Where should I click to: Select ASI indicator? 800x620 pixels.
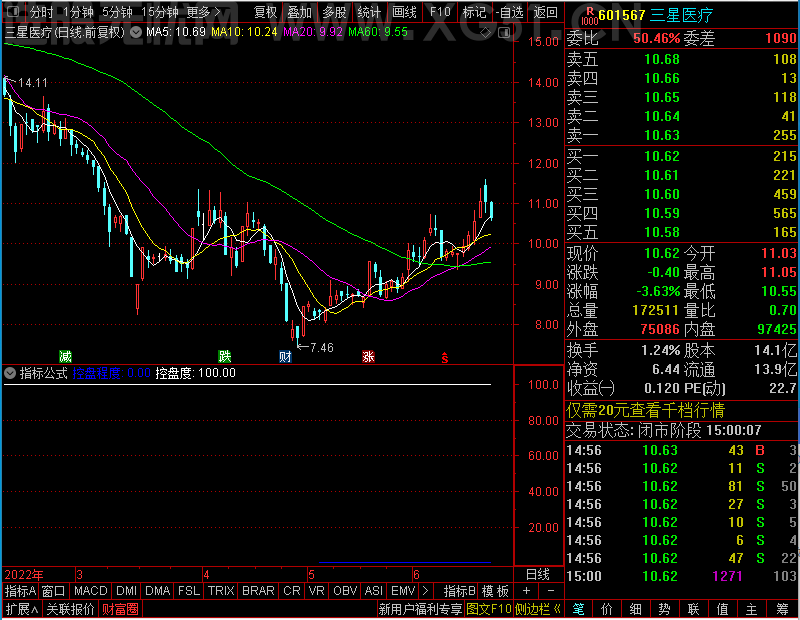(373, 591)
